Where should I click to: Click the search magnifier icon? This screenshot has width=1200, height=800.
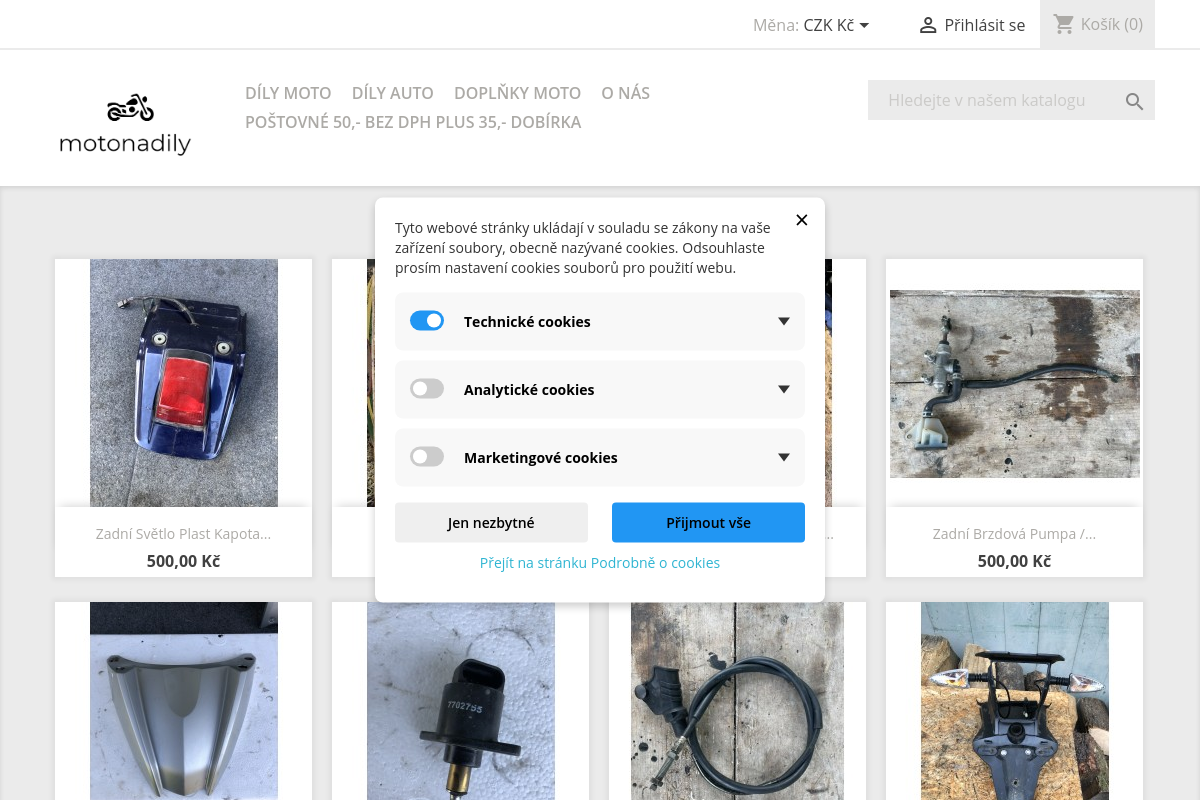(1134, 101)
